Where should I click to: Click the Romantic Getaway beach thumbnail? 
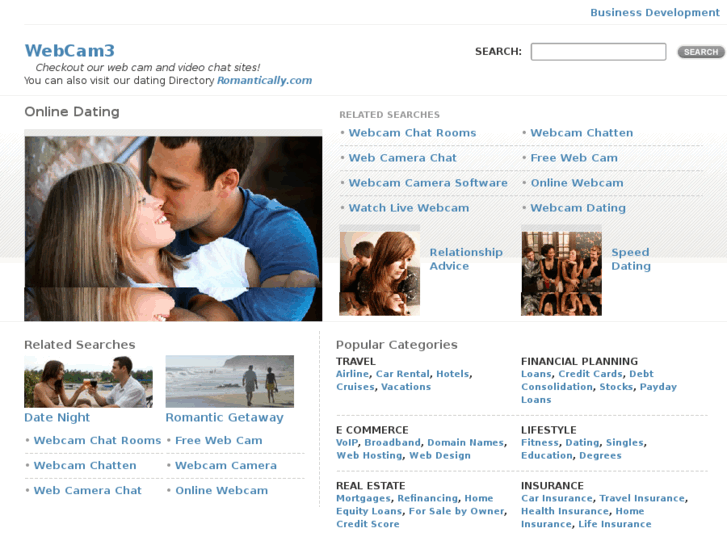pos(230,381)
